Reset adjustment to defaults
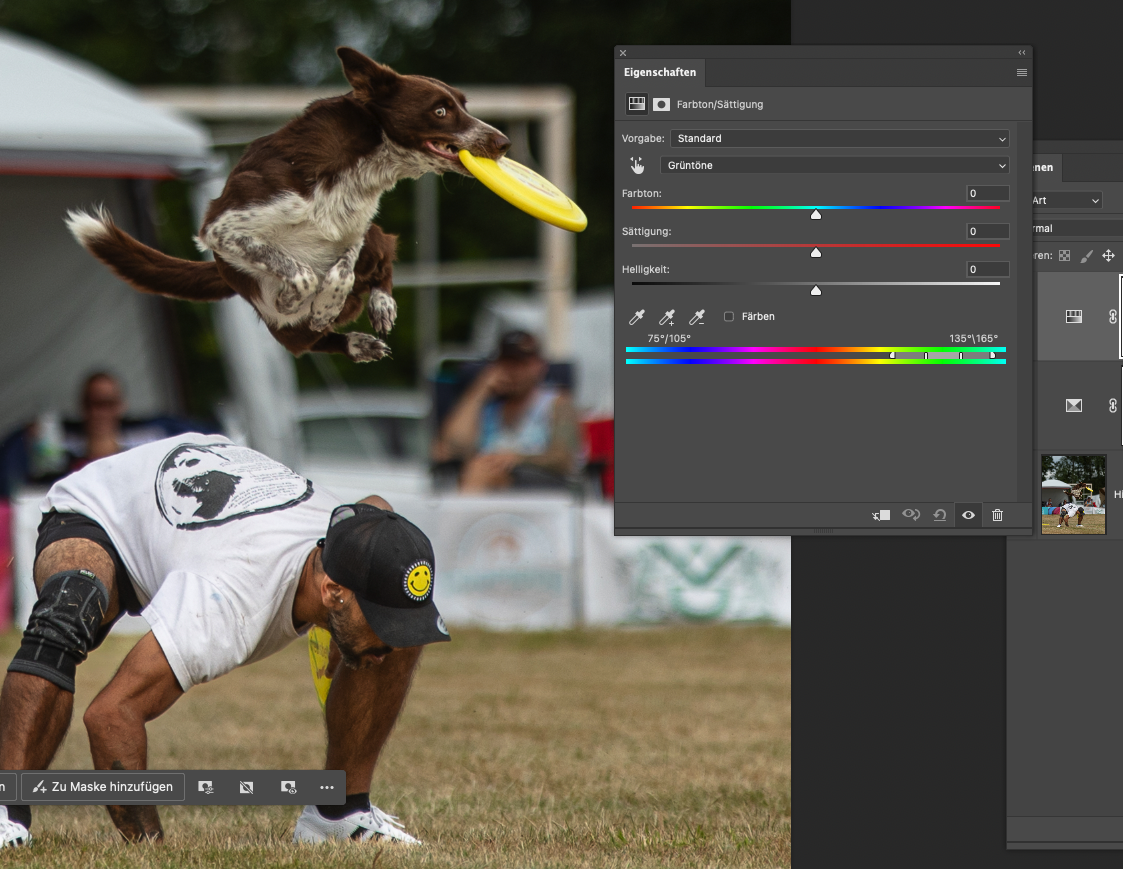This screenshot has height=869, width=1123. click(x=940, y=515)
